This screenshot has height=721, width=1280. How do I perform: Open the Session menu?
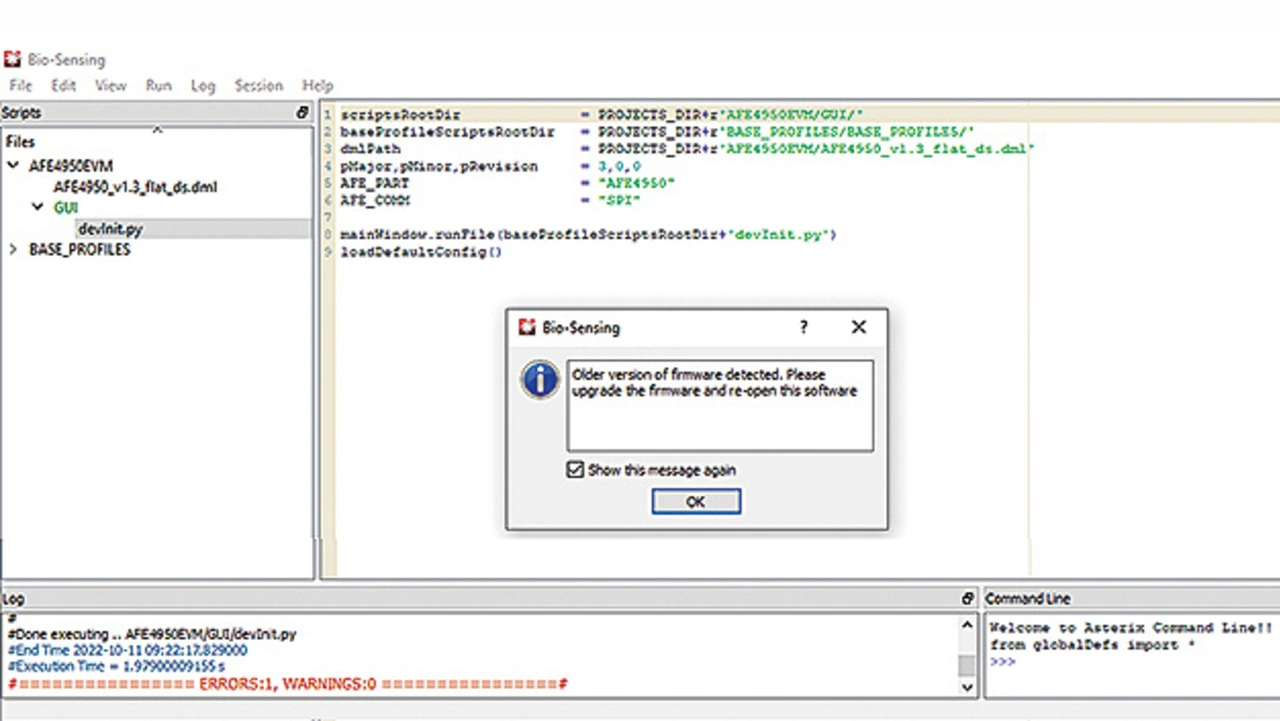pos(258,86)
